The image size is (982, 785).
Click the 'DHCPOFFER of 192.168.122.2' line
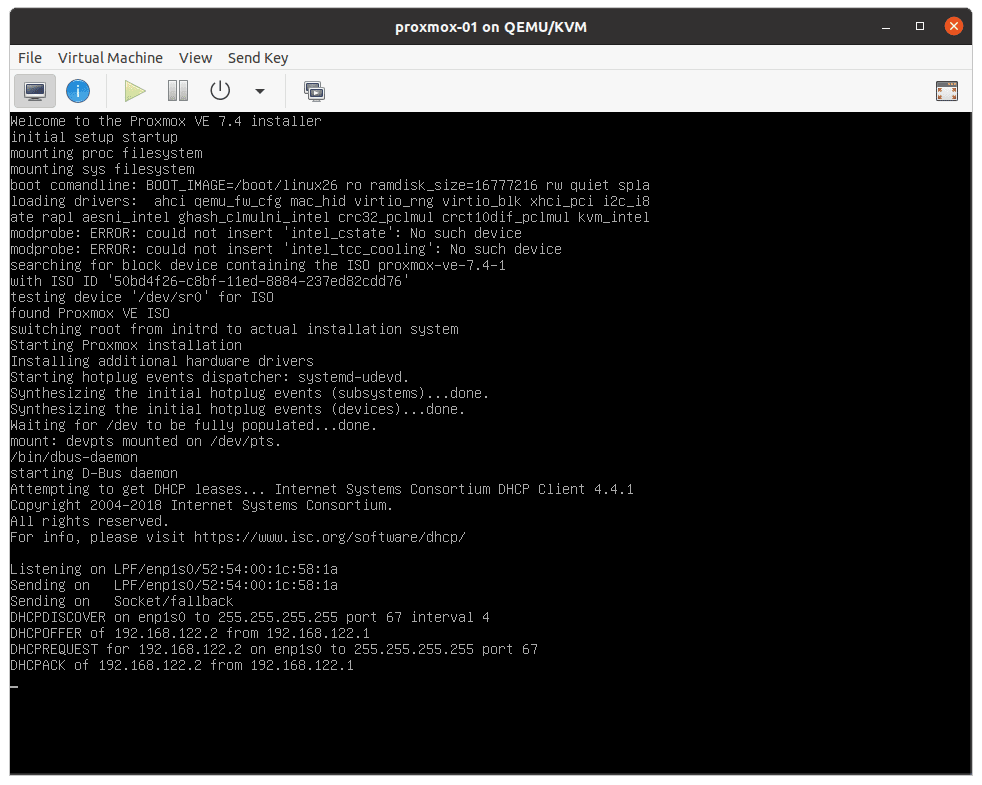[190, 633]
